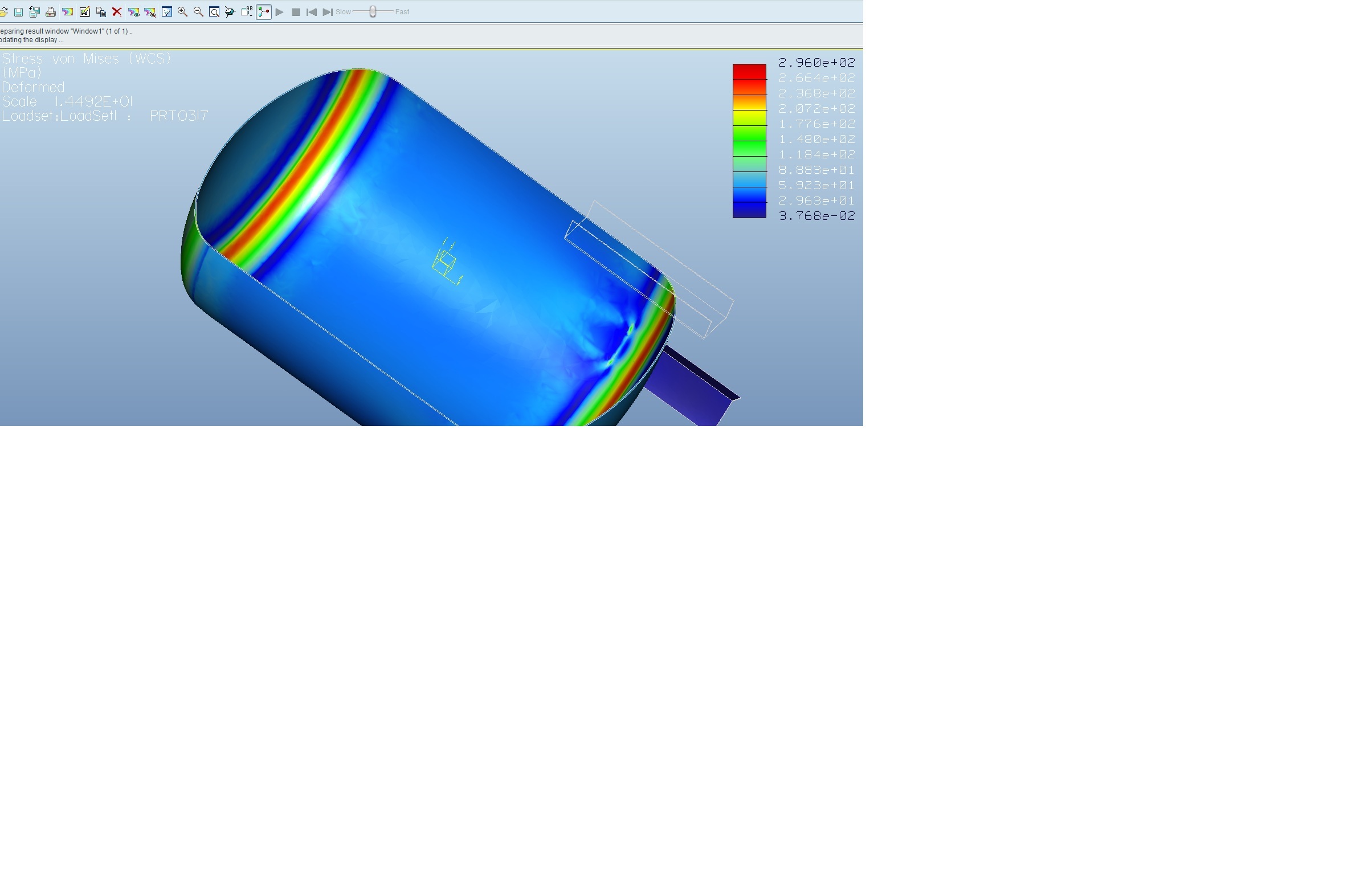
Task: Step forward to next animation frame
Action: [328, 12]
